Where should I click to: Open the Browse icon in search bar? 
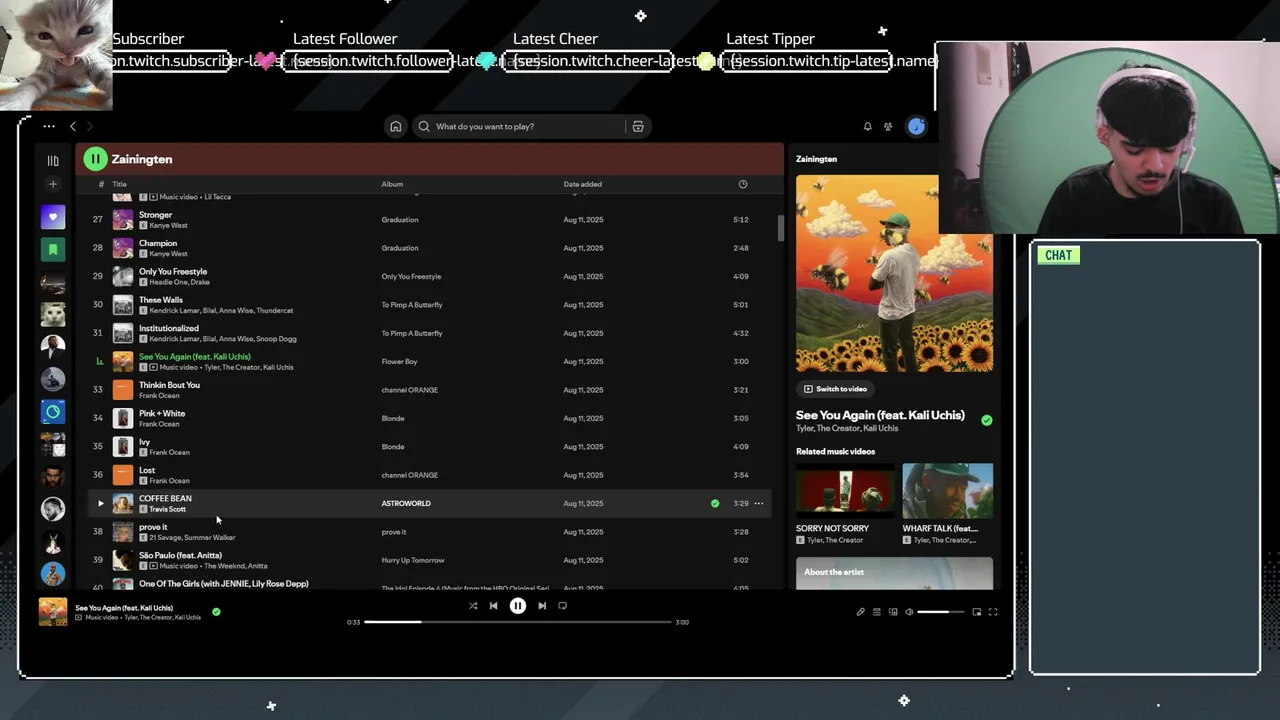(637, 126)
